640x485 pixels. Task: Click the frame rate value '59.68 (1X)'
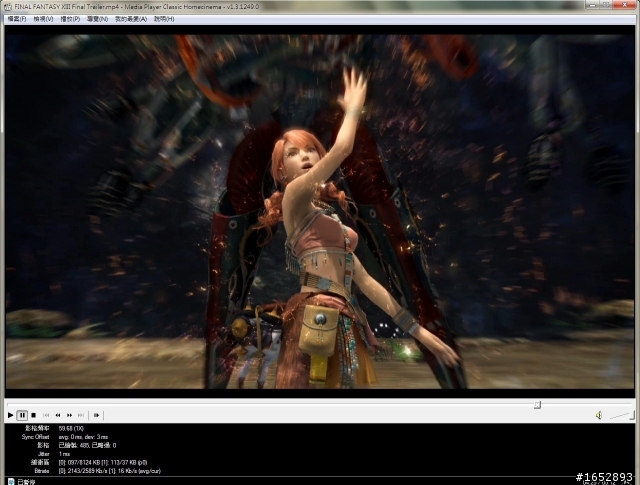pyautogui.click(x=71, y=428)
